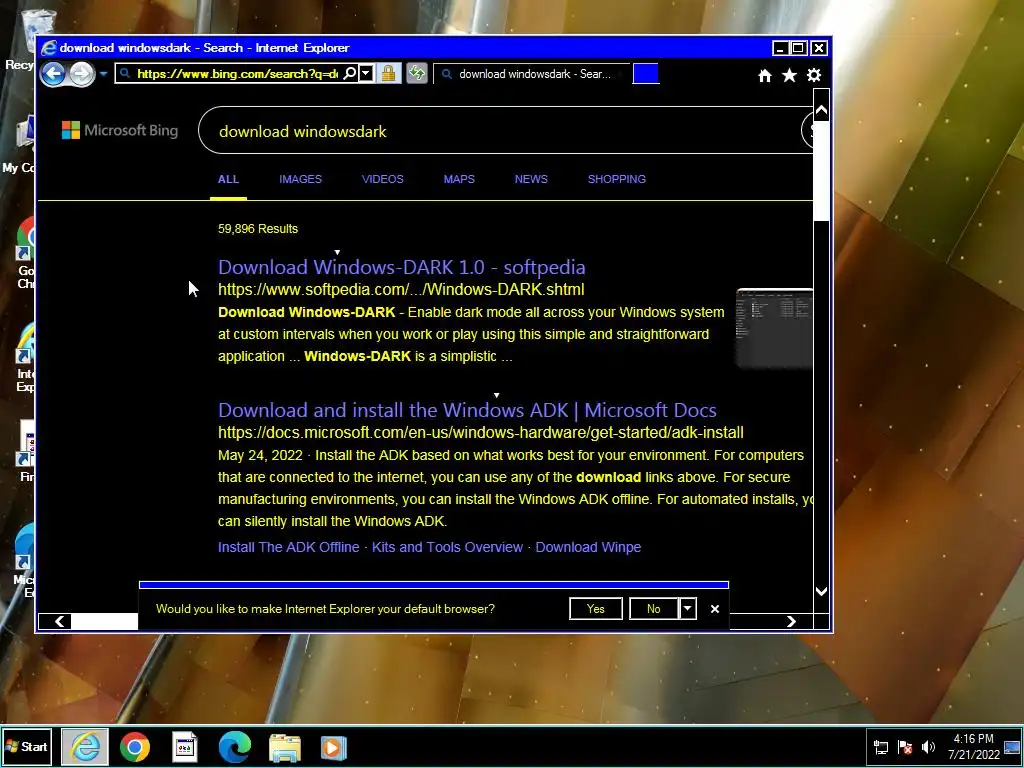This screenshot has width=1024, height=768.
Task: Switch to the SHOPPING tab
Action: tap(616, 179)
